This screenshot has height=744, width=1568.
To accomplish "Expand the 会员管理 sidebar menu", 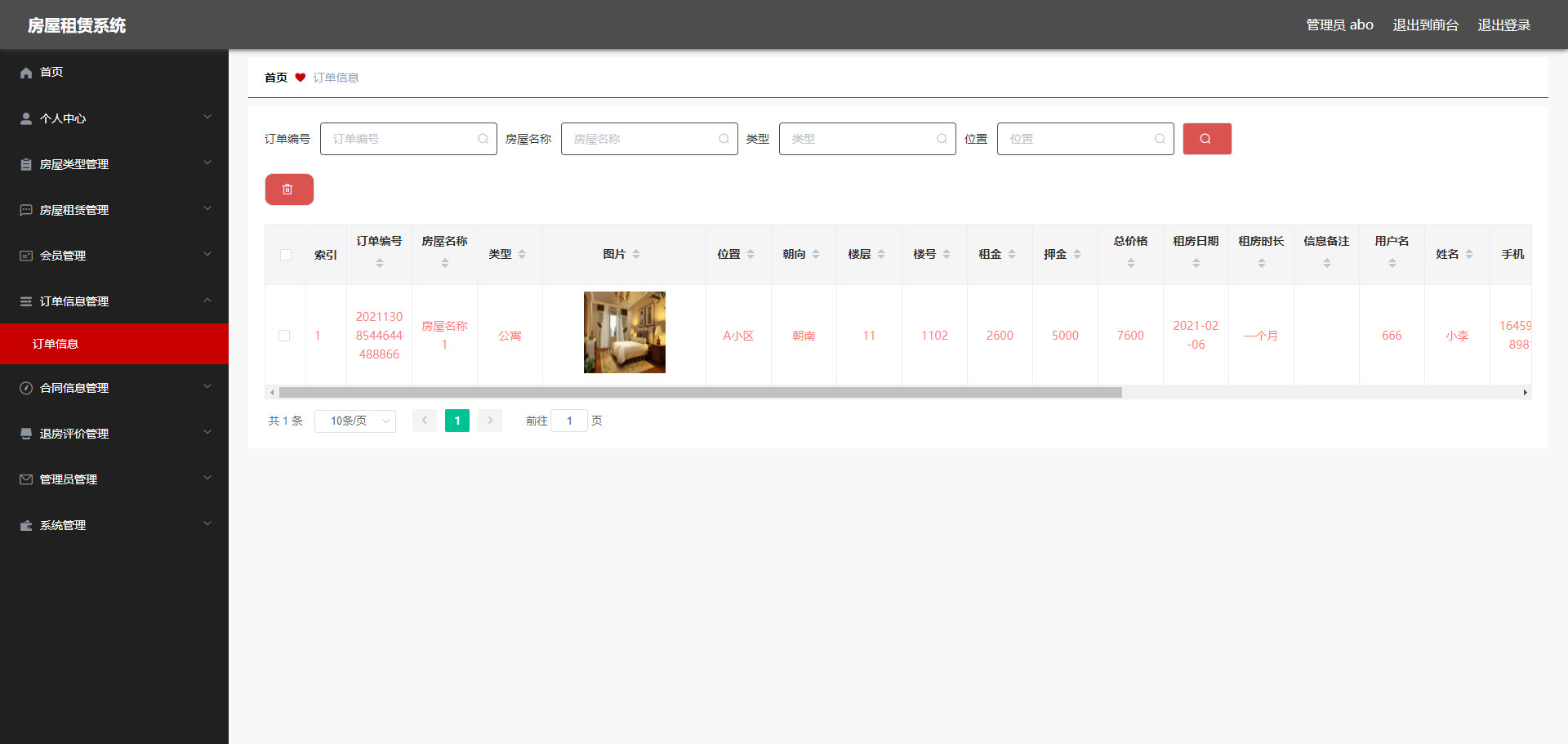I will (114, 256).
